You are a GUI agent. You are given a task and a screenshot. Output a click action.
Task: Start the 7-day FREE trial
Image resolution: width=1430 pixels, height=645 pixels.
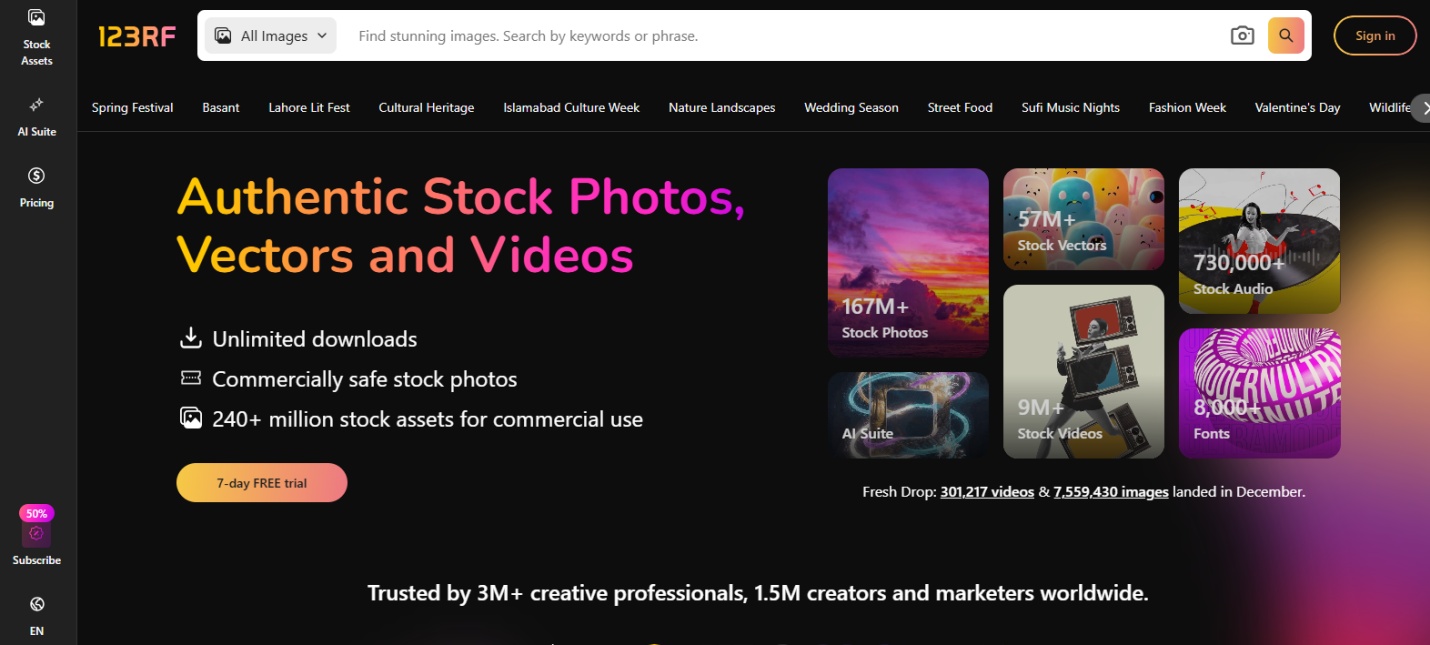(261, 483)
